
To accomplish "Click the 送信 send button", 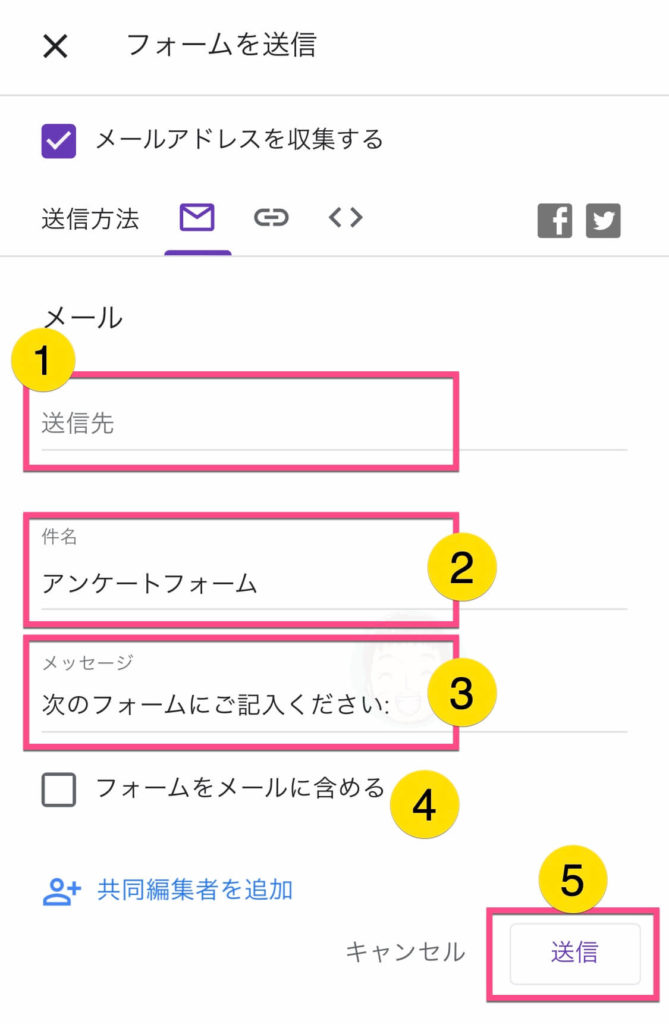I will coord(574,953).
